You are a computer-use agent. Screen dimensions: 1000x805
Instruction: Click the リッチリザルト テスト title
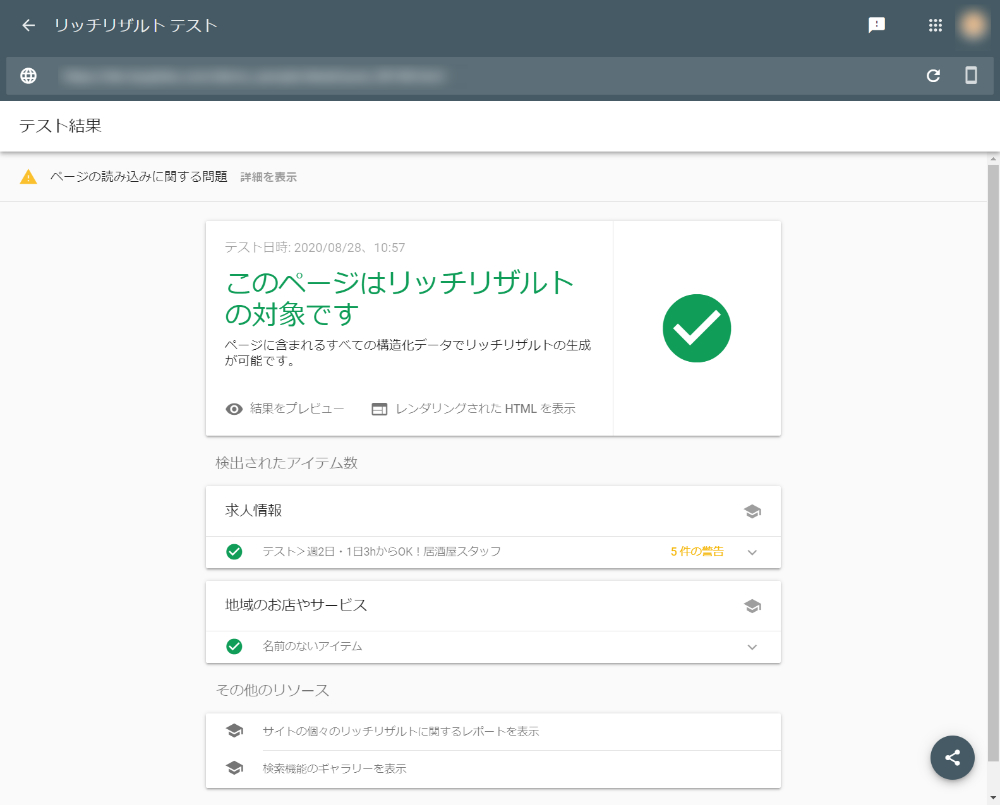(136, 26)
